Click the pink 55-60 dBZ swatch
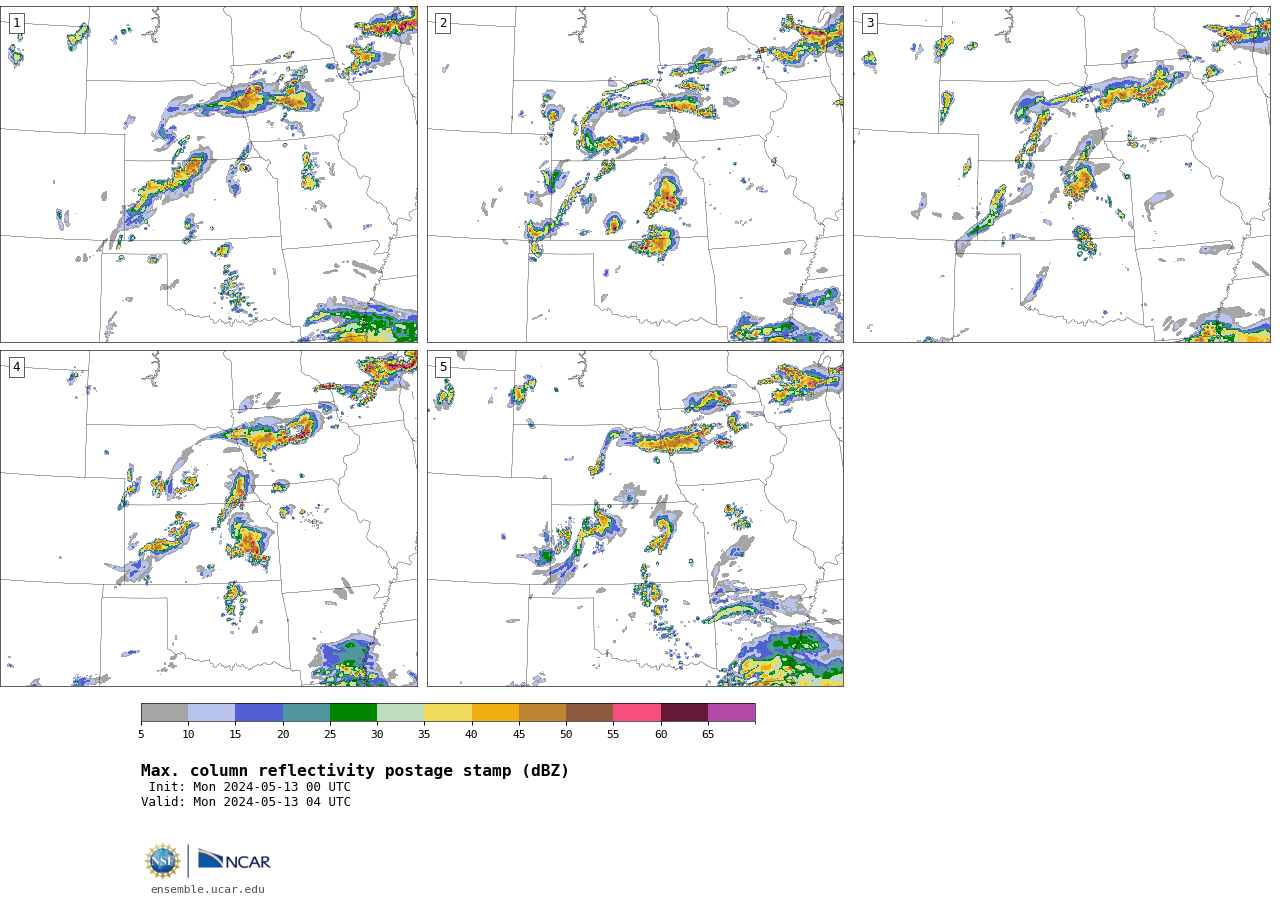 click(637, 712)
